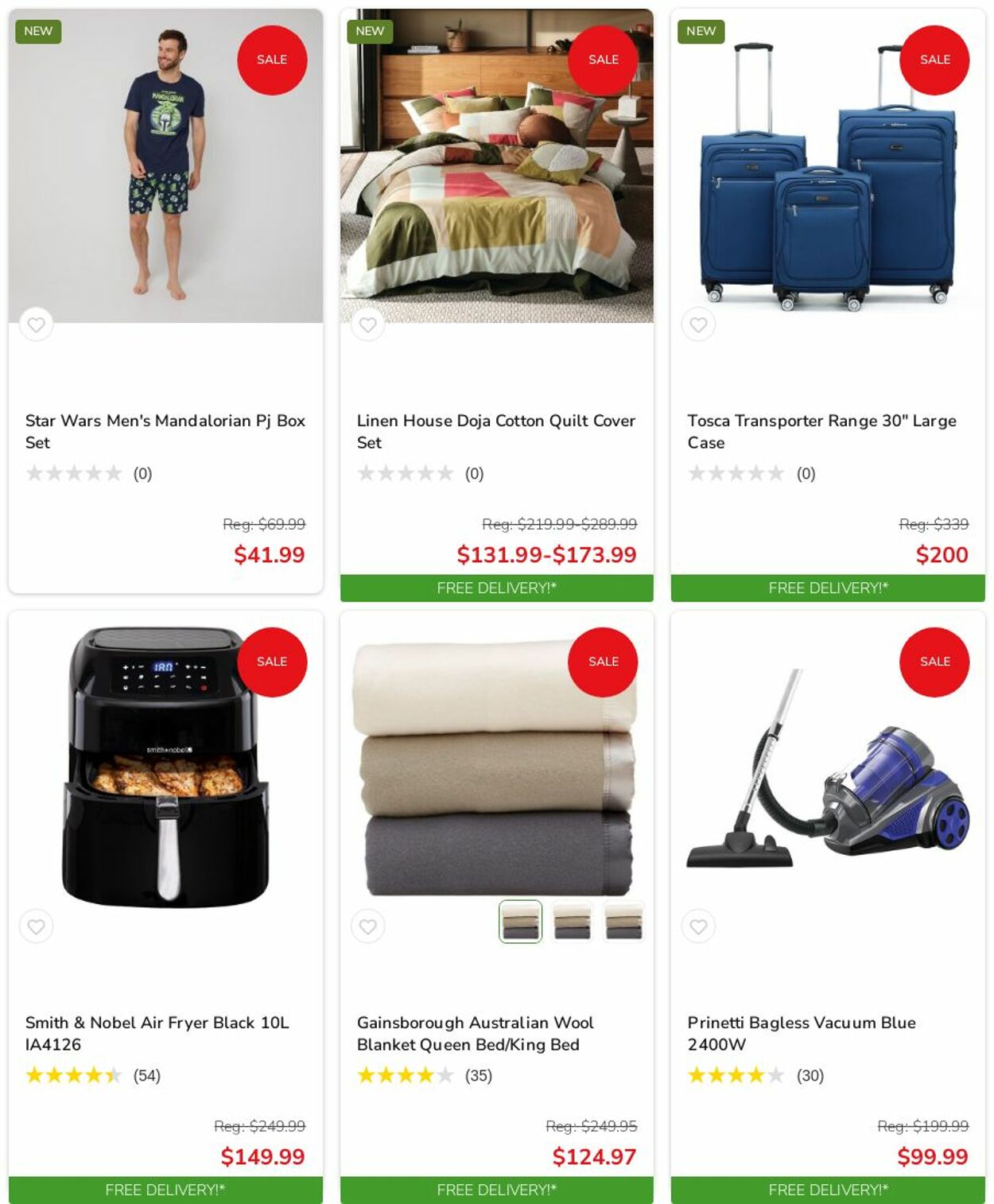Open Linen House Doja Cotton Quilt Cover Set

496,431
